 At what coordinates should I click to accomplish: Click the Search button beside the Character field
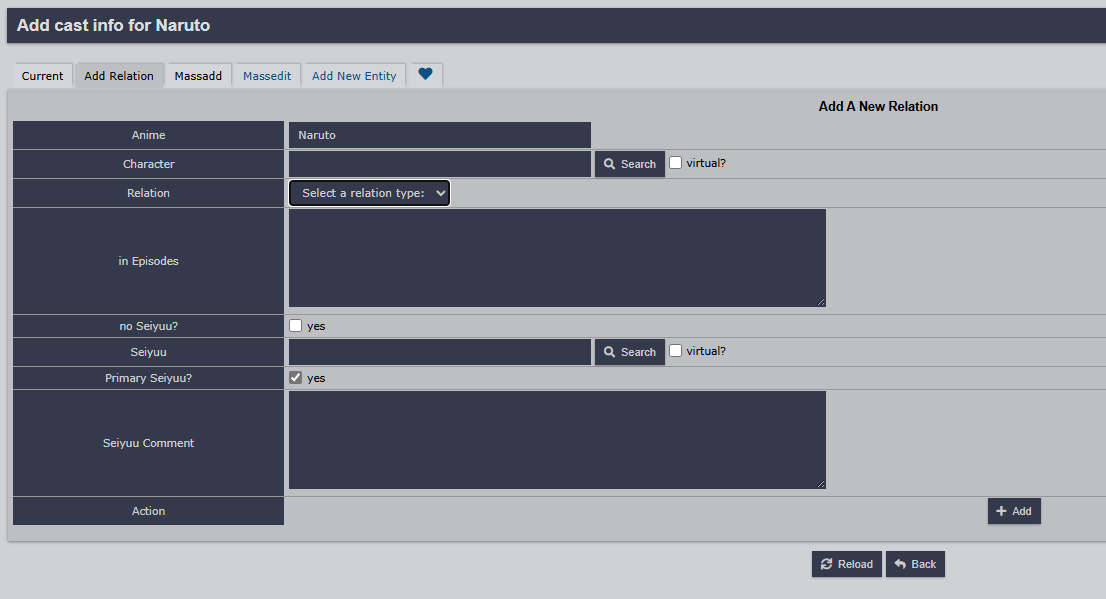point(630,164)
